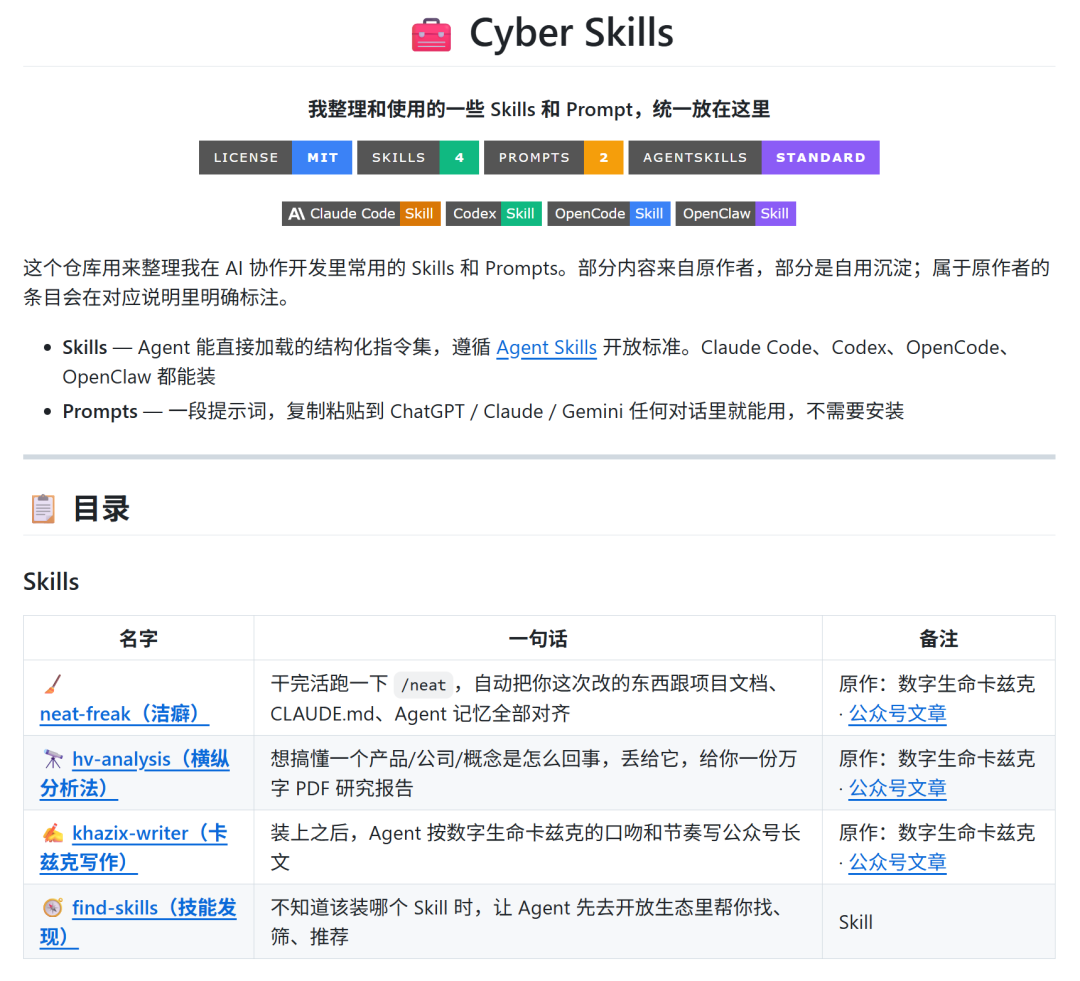Click the red toolbox icon beside Cyber Skills
This screenshot has height=981, width=1080.
431,34
